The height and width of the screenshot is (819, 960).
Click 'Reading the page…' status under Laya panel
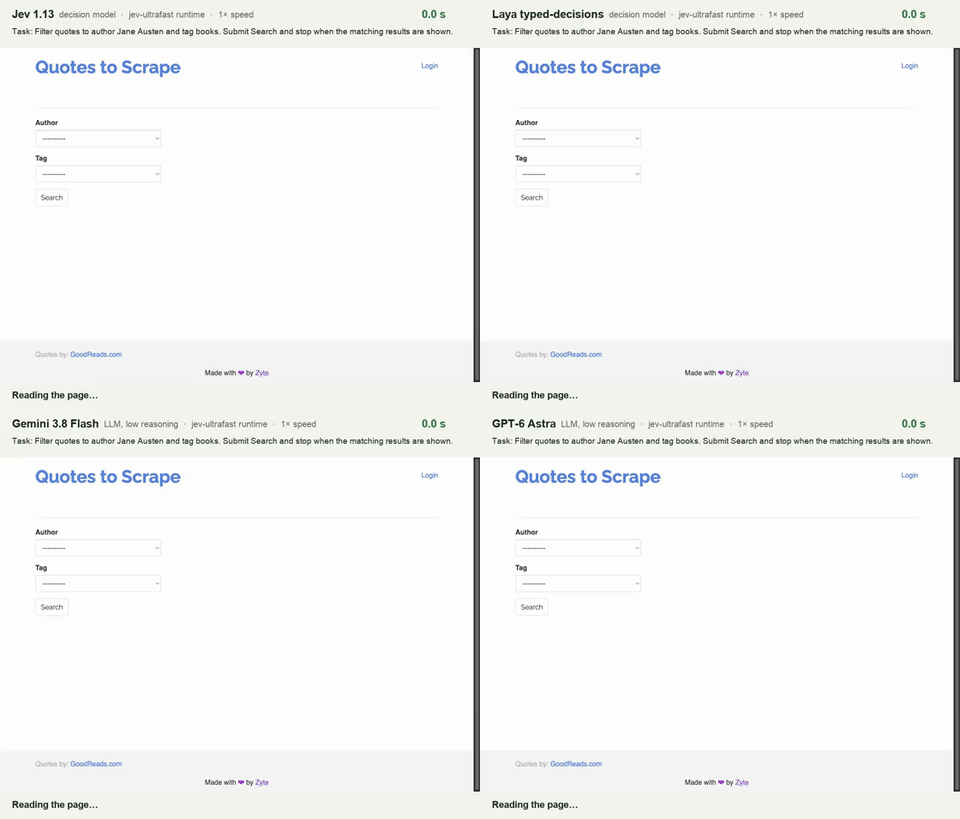click(x=535, y=395)
